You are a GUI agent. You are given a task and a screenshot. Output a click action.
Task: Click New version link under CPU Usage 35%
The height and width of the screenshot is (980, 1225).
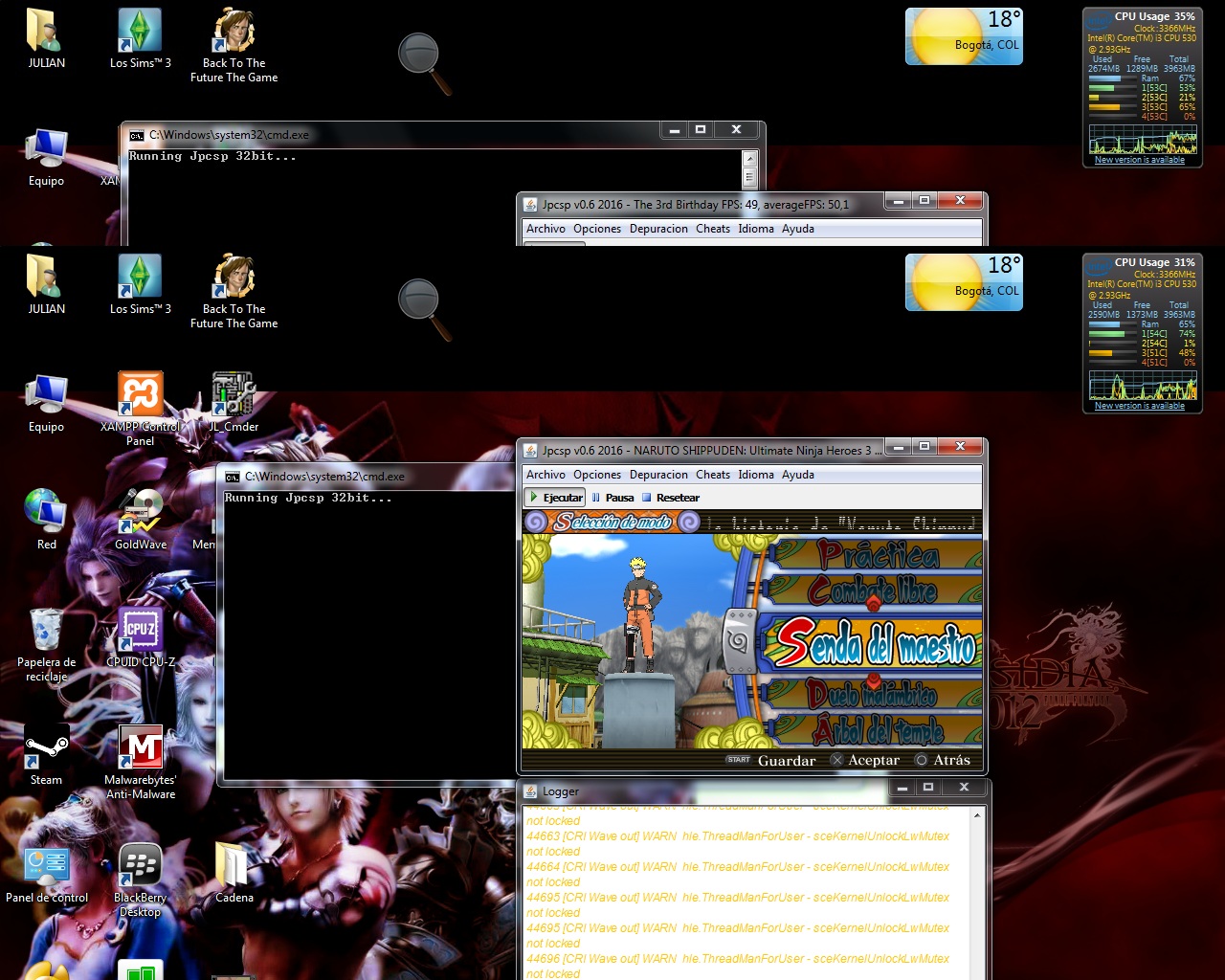coord(1140,160)
